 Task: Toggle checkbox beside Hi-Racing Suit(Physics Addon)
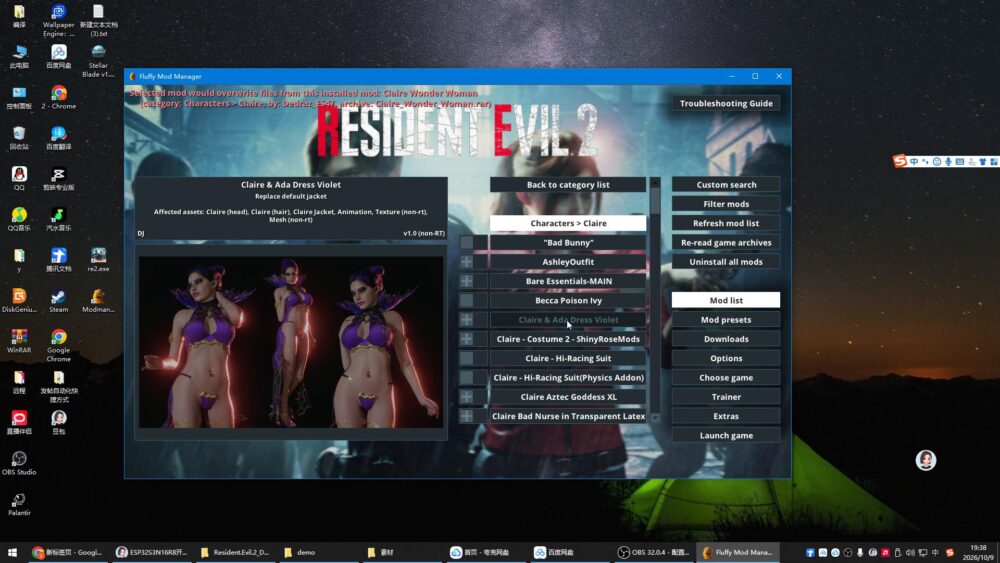(x=467, y=377)
